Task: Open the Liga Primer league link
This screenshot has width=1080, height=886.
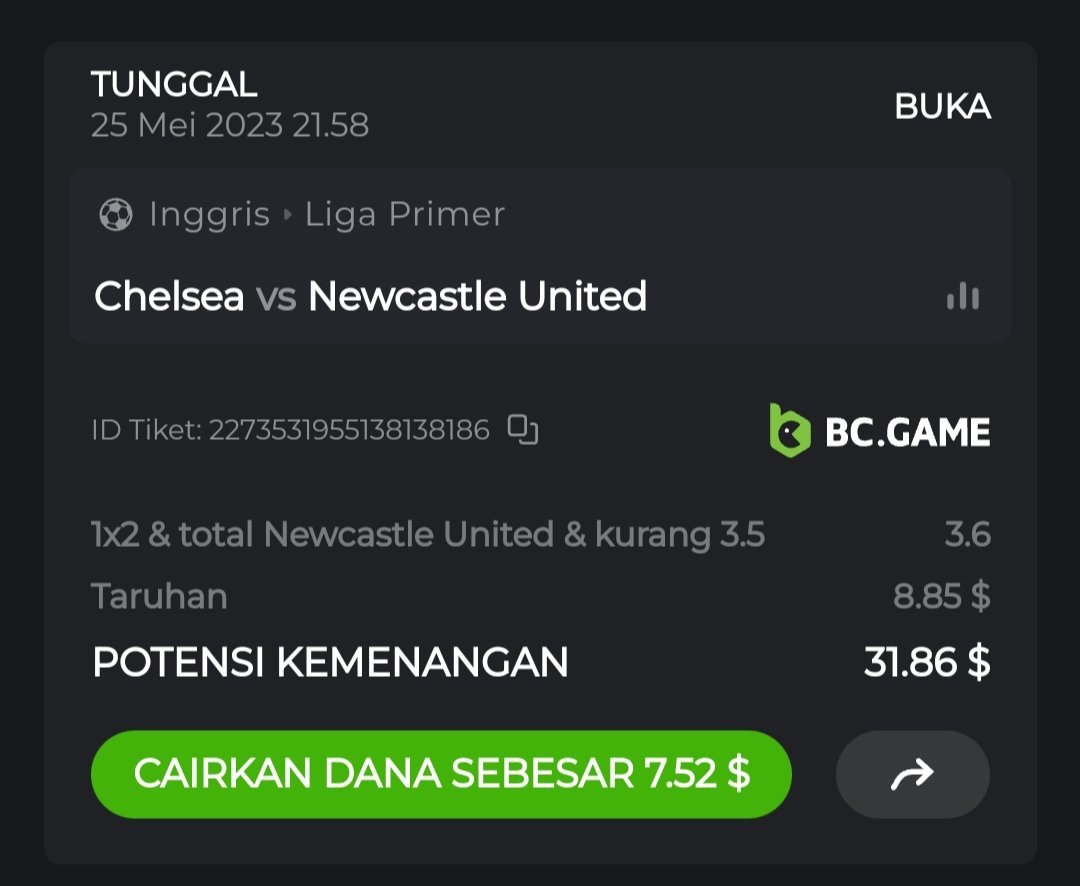Action: 405,215
